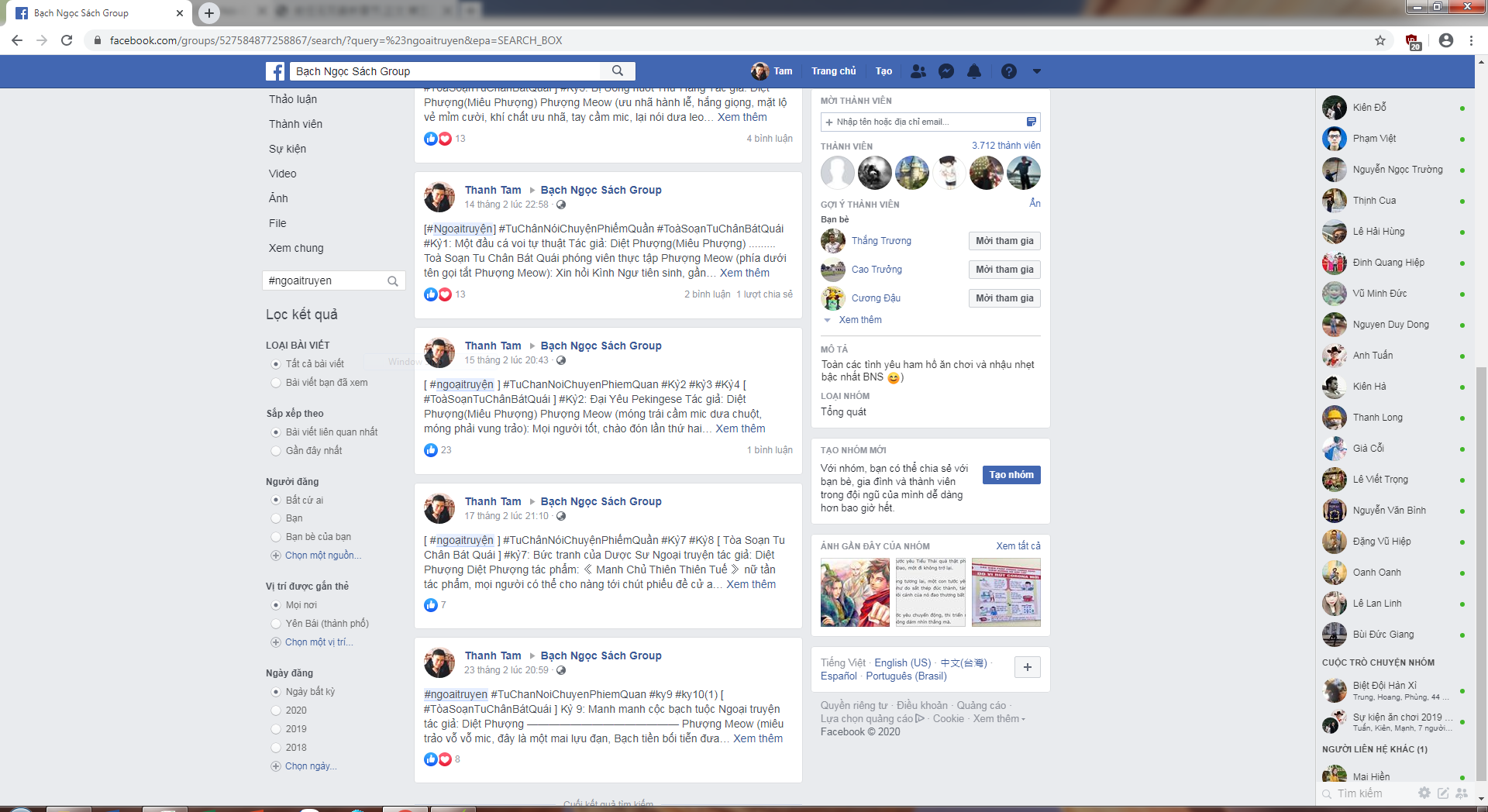This screenshot has height=812, width=1488.
Task: Click the help question mark icon
Action: tap(1008, 71)
